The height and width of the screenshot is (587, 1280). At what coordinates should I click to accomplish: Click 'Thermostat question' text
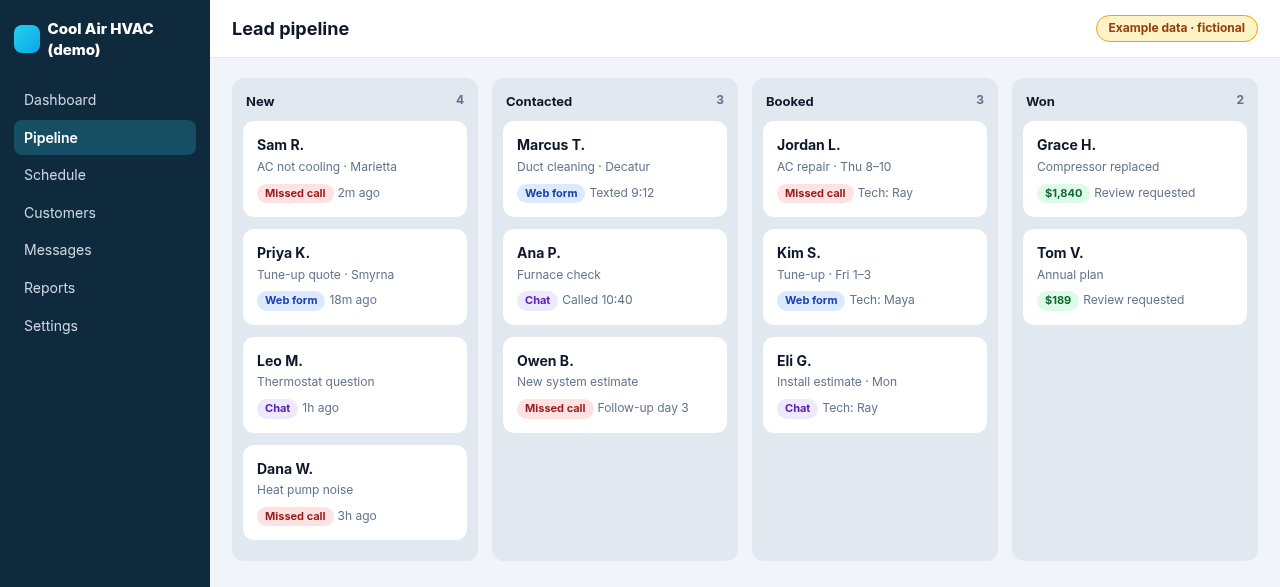pyautogui.click(x=316, y=382)
